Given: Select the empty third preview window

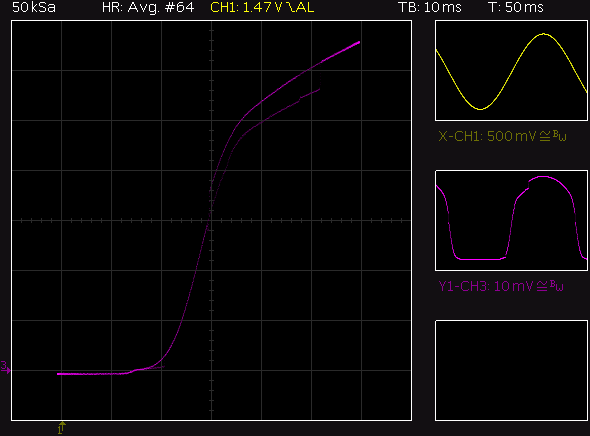Looking at the screenshot, I should [x=511, y=371].
